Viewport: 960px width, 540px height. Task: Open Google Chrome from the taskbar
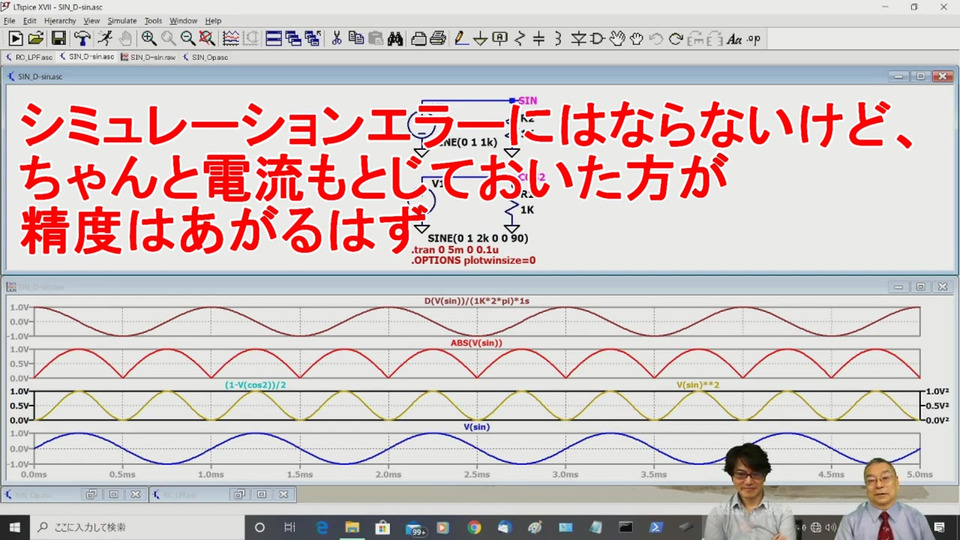coord(474,527)
